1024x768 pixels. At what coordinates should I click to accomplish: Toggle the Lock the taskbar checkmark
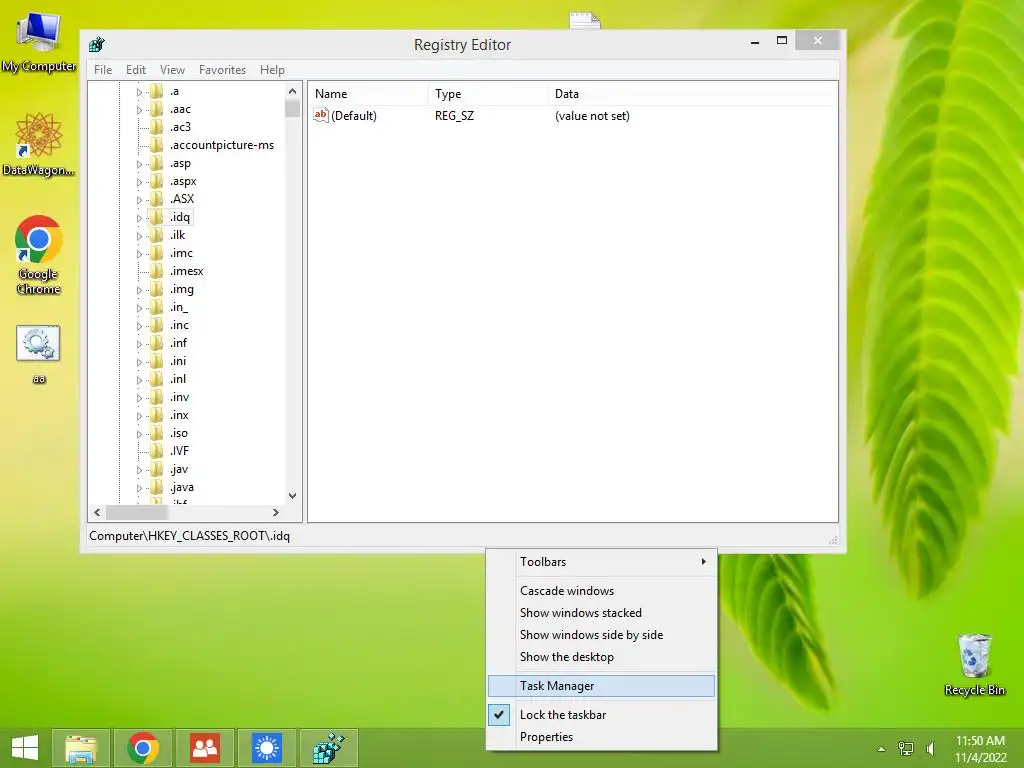click(499, 714)
